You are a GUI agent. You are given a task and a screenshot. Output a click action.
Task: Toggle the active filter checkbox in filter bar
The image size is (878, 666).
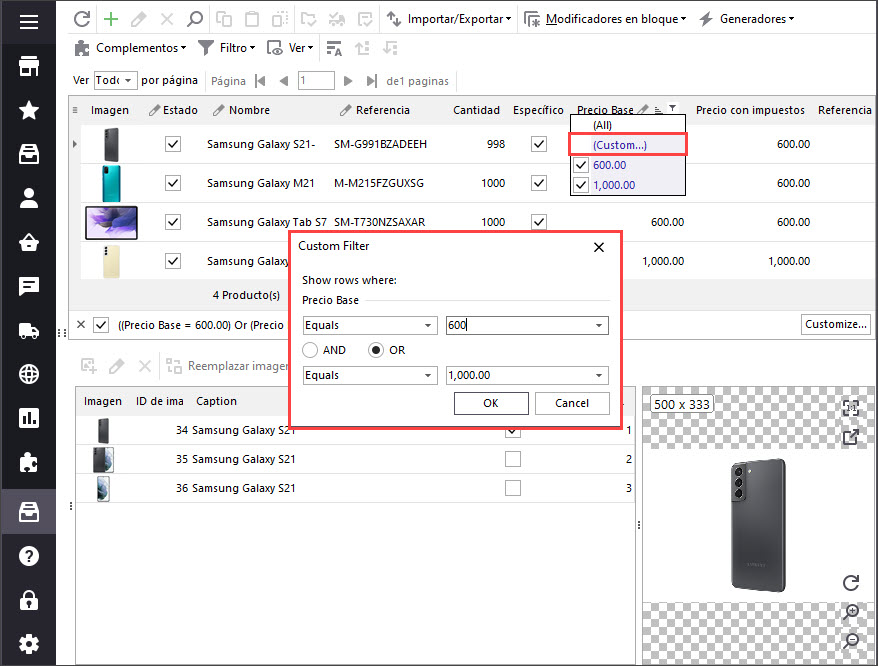(101, 325)
